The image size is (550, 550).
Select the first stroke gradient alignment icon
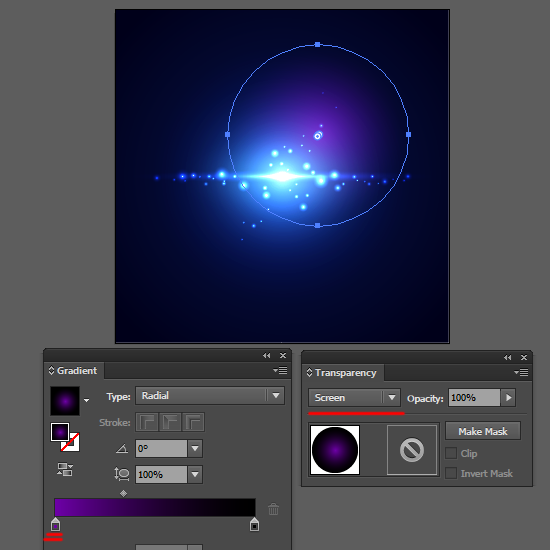[147, 422]
